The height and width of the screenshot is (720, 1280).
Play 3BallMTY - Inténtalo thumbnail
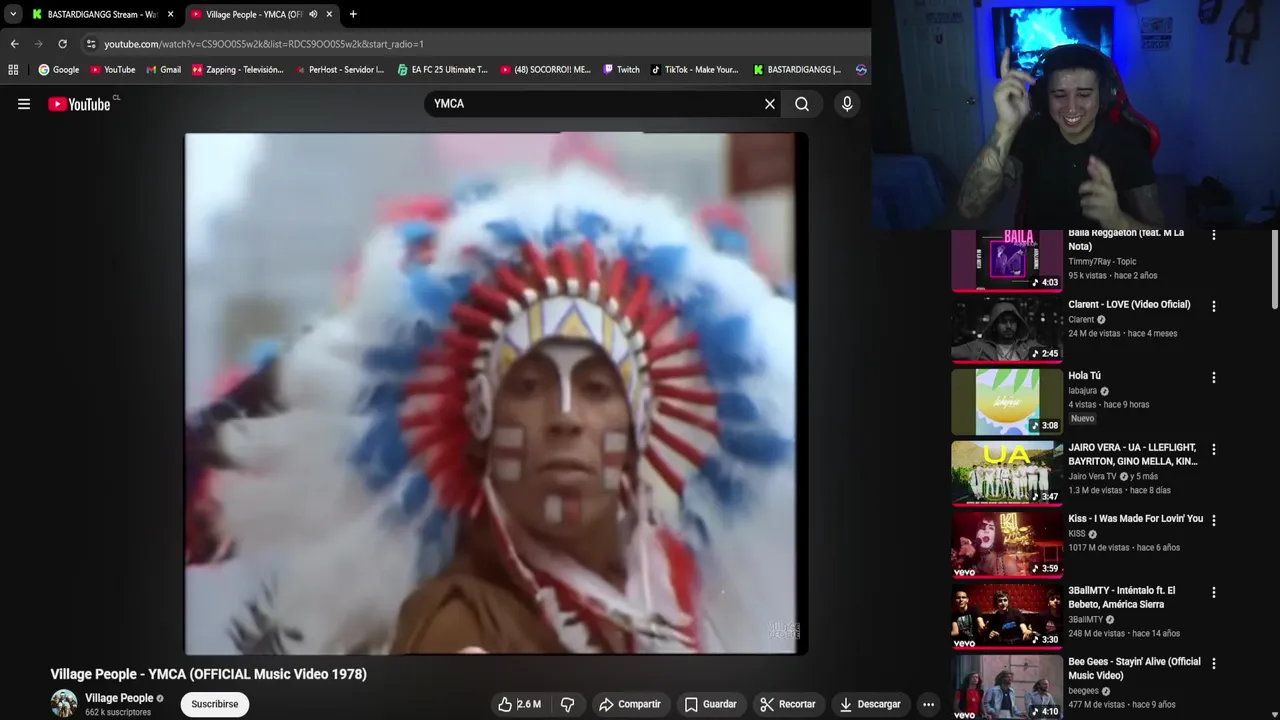coord(1007,616)
